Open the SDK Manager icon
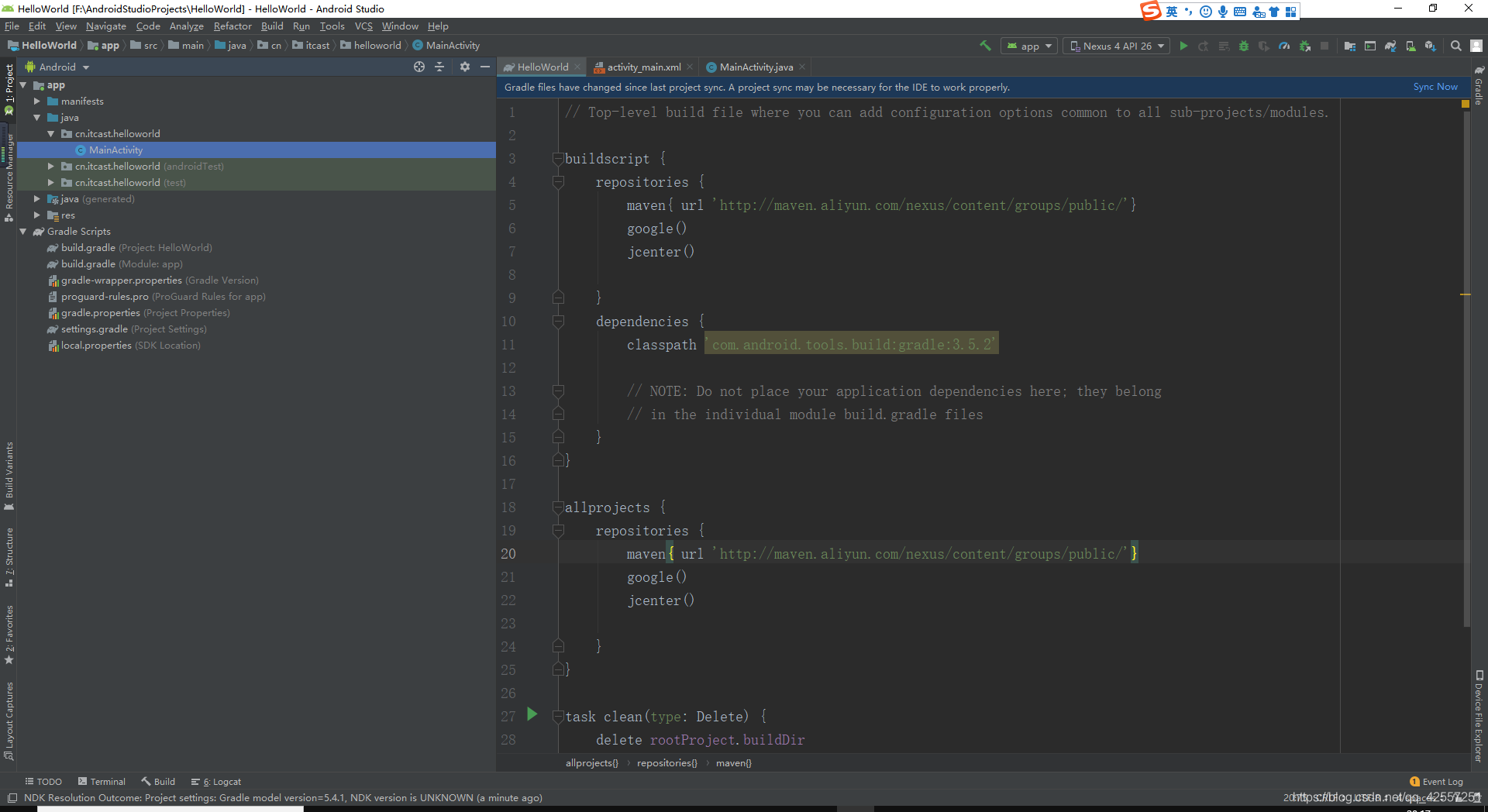 coord(1431,46)
